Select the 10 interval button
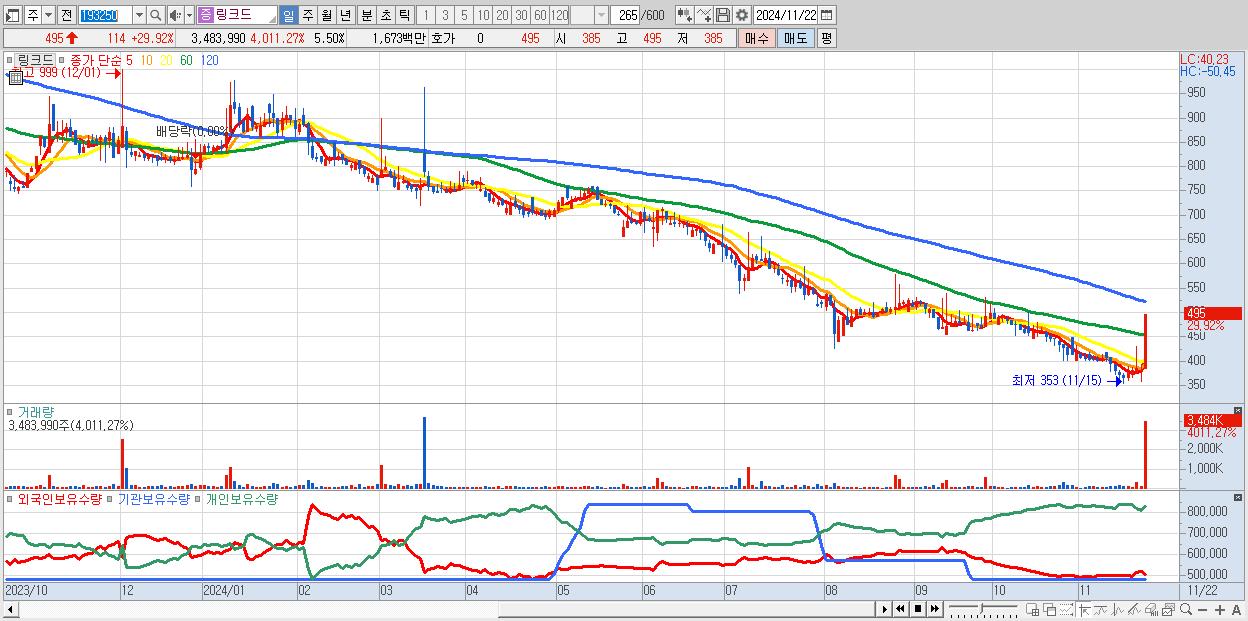Image resolution: width=1248 pixels, height=621 pixels. (483, 15)
